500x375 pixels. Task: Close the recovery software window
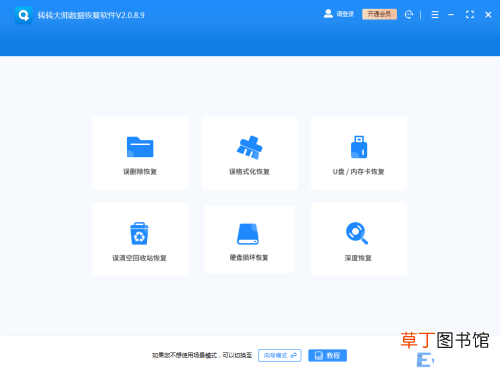[488, 15]
